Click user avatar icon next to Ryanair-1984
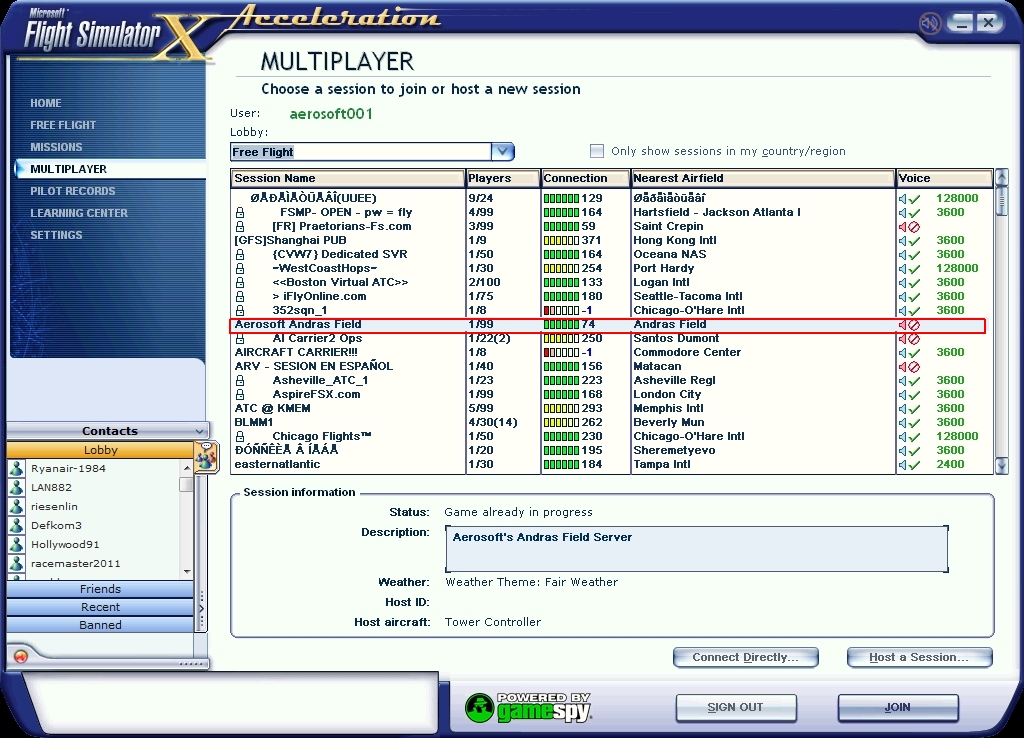The height and width of the screenshot is (738, 1024). [16, 468]
